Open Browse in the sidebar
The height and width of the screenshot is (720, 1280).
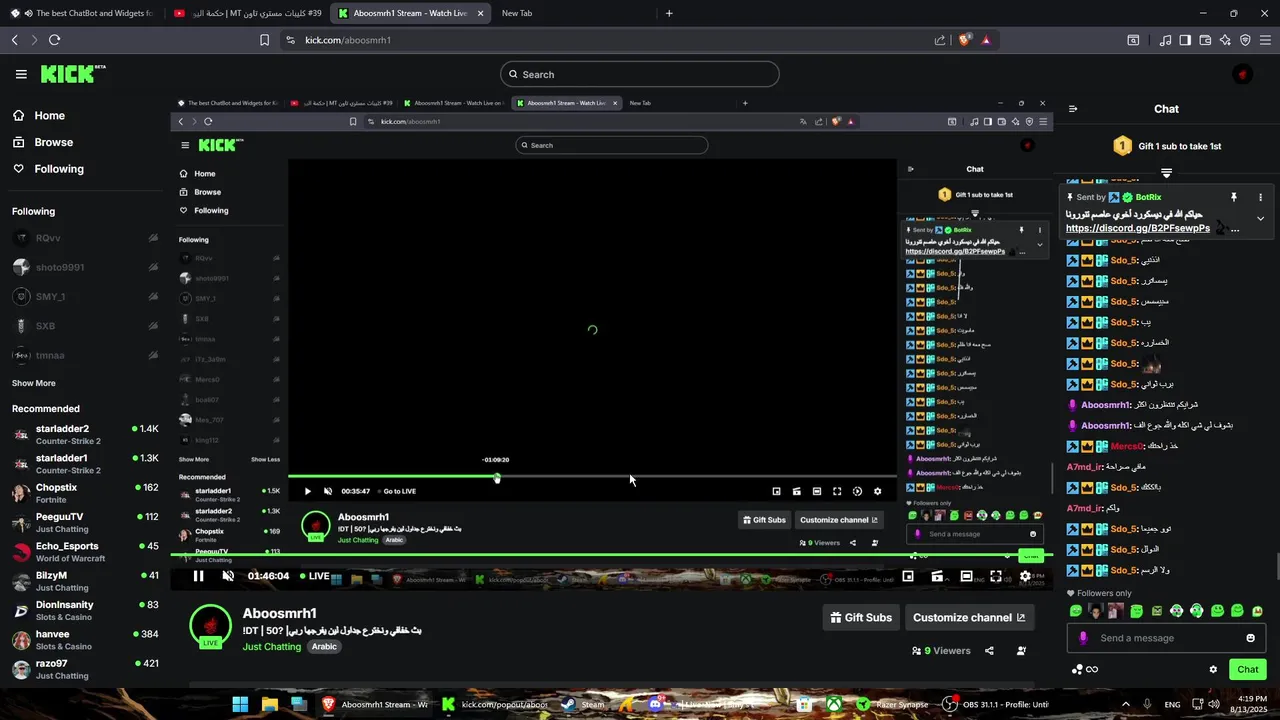44,143
